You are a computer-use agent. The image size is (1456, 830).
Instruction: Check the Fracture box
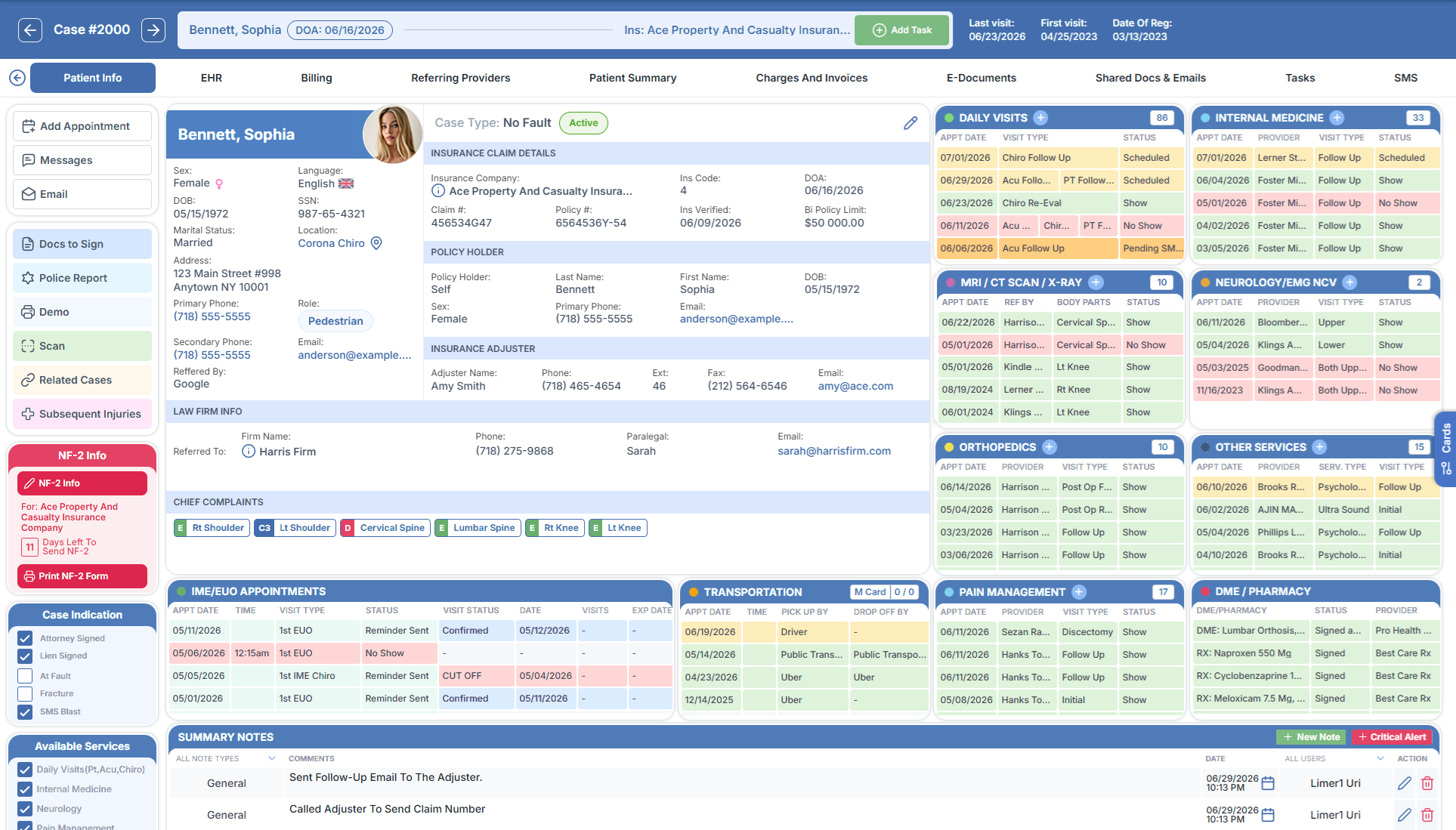point(25,693)
